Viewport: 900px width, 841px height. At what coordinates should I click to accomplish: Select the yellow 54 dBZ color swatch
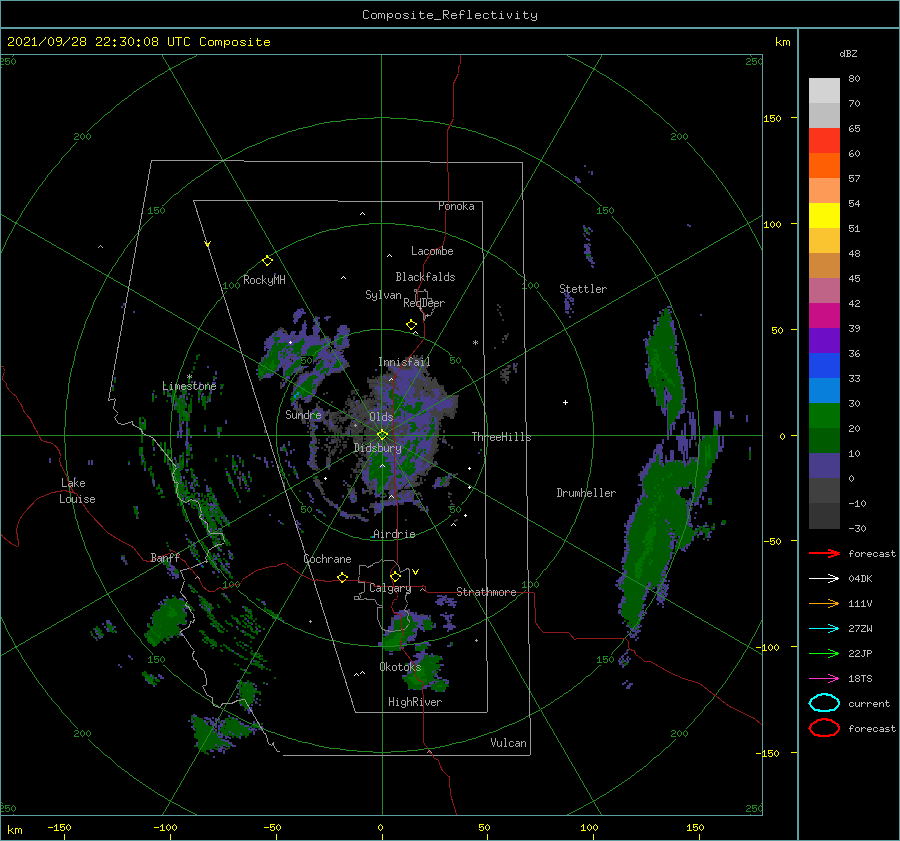click(x=824, y=215)
